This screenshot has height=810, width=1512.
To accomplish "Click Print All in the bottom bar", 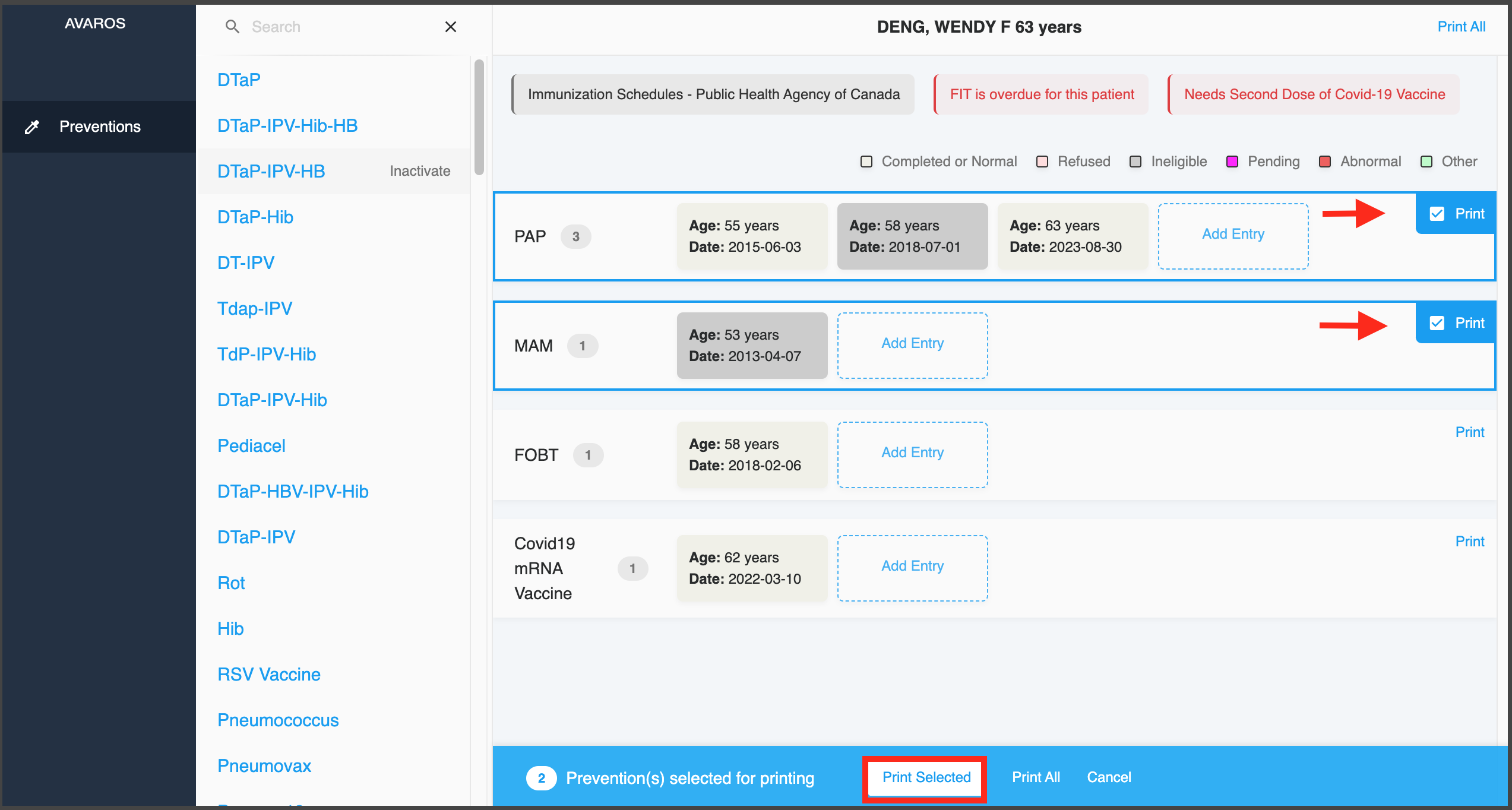I will (1036, 777).
